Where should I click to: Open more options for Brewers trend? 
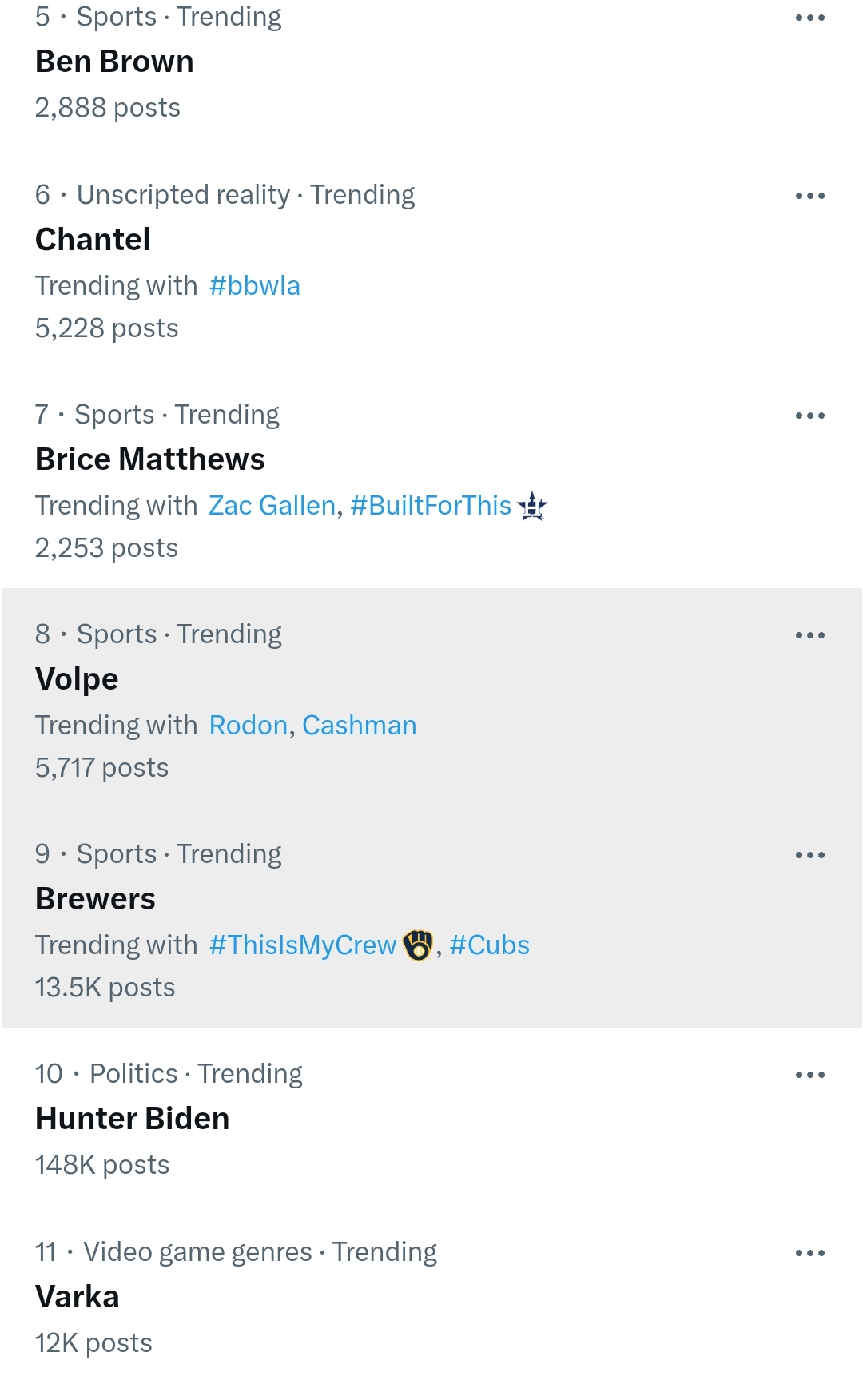(809, 855)
